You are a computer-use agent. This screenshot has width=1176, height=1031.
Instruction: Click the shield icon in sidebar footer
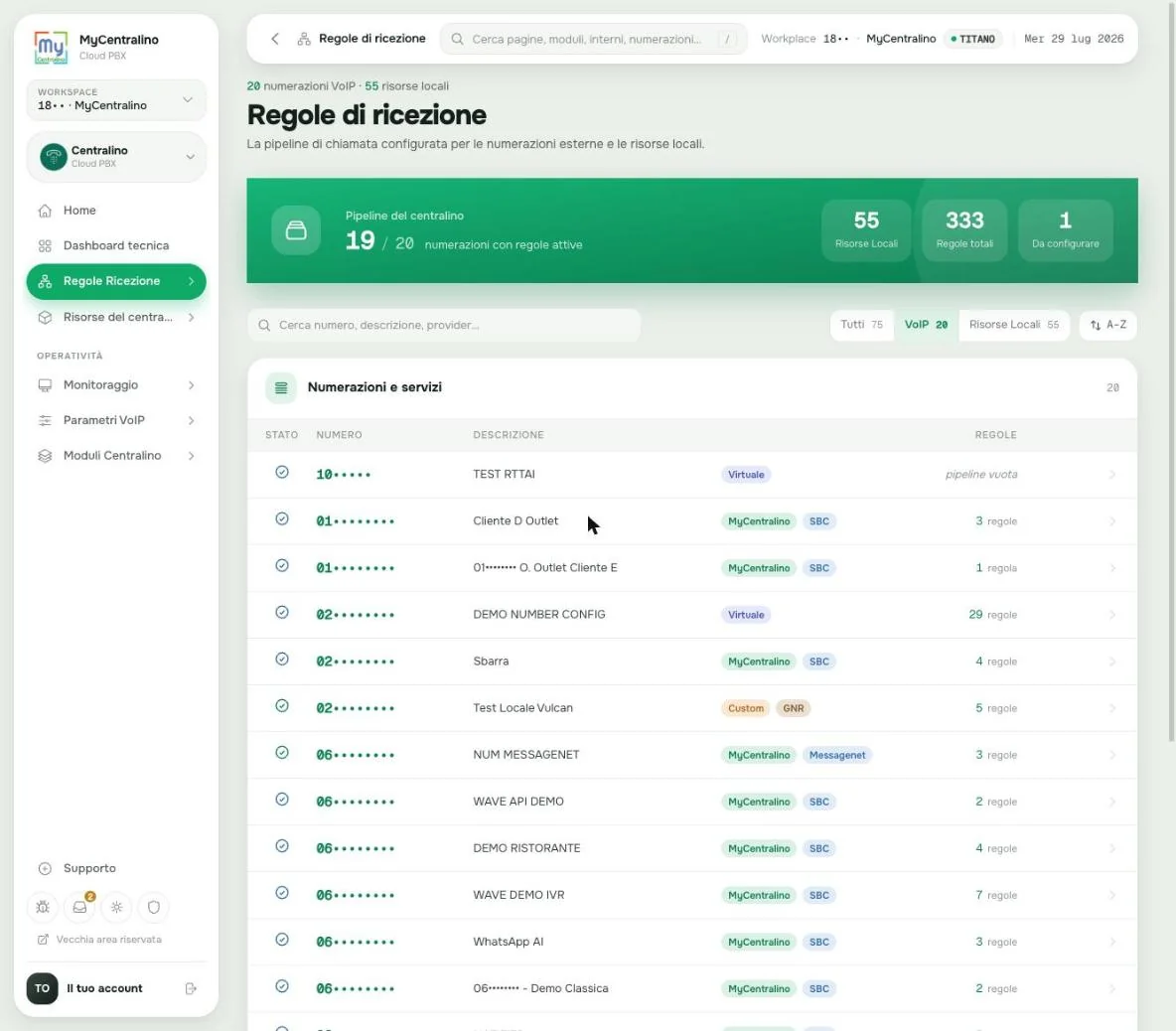tap(154, 907)
